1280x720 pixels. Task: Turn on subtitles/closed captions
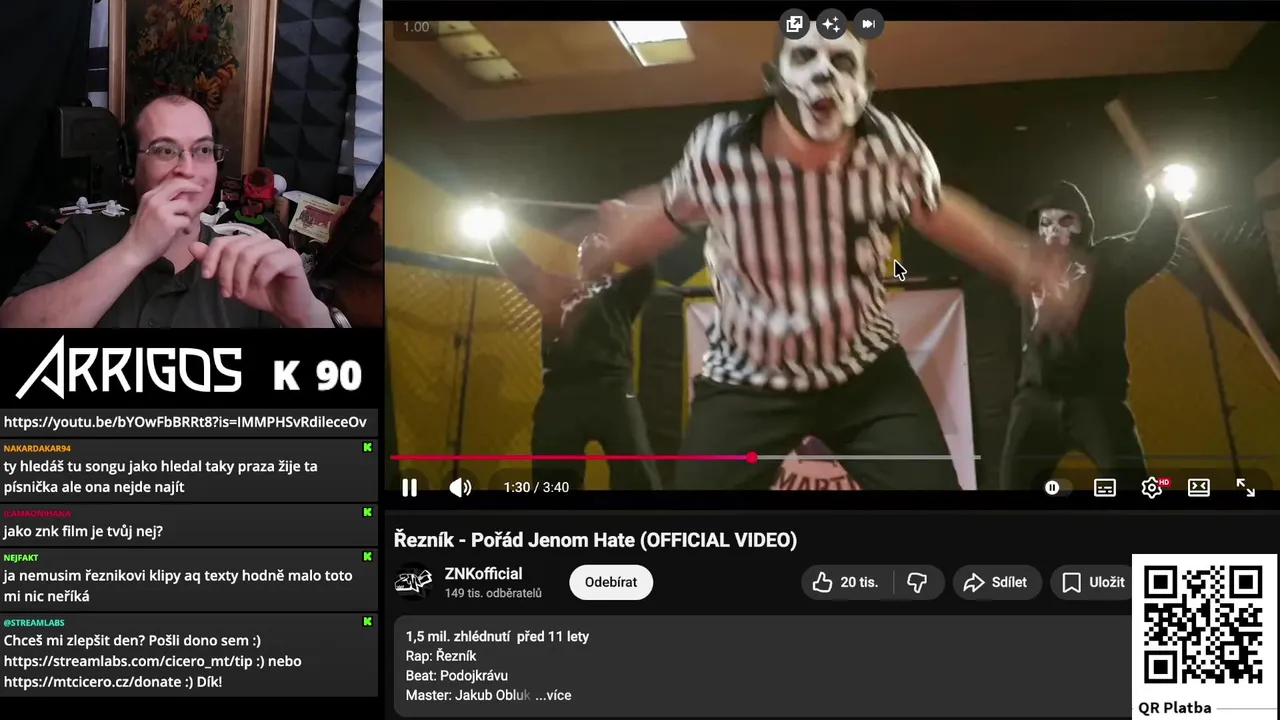(1105, 487)
